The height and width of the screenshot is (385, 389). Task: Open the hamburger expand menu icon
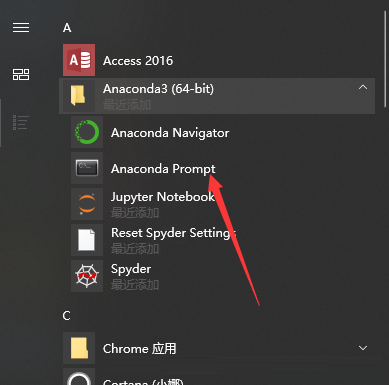(21, 27)
